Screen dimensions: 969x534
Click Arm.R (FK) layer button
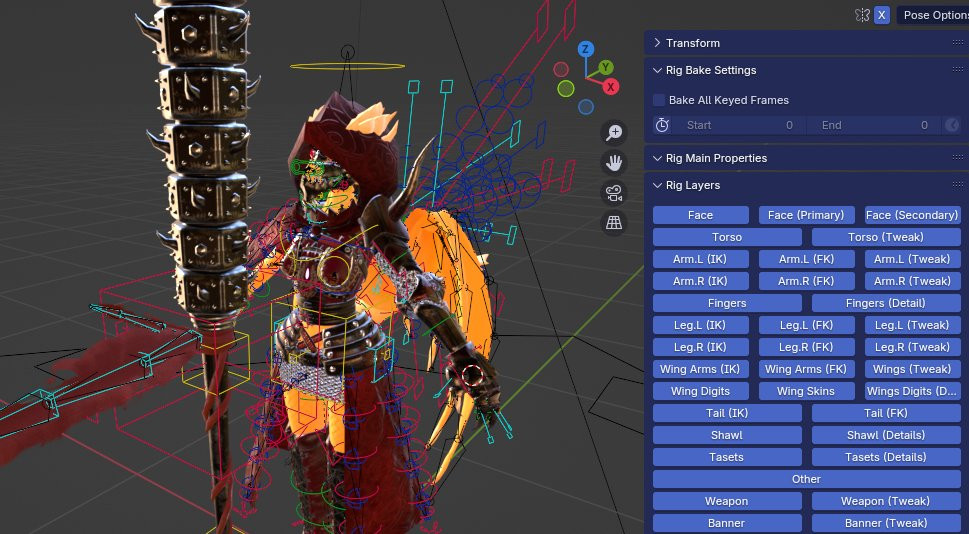coord(806,281)
